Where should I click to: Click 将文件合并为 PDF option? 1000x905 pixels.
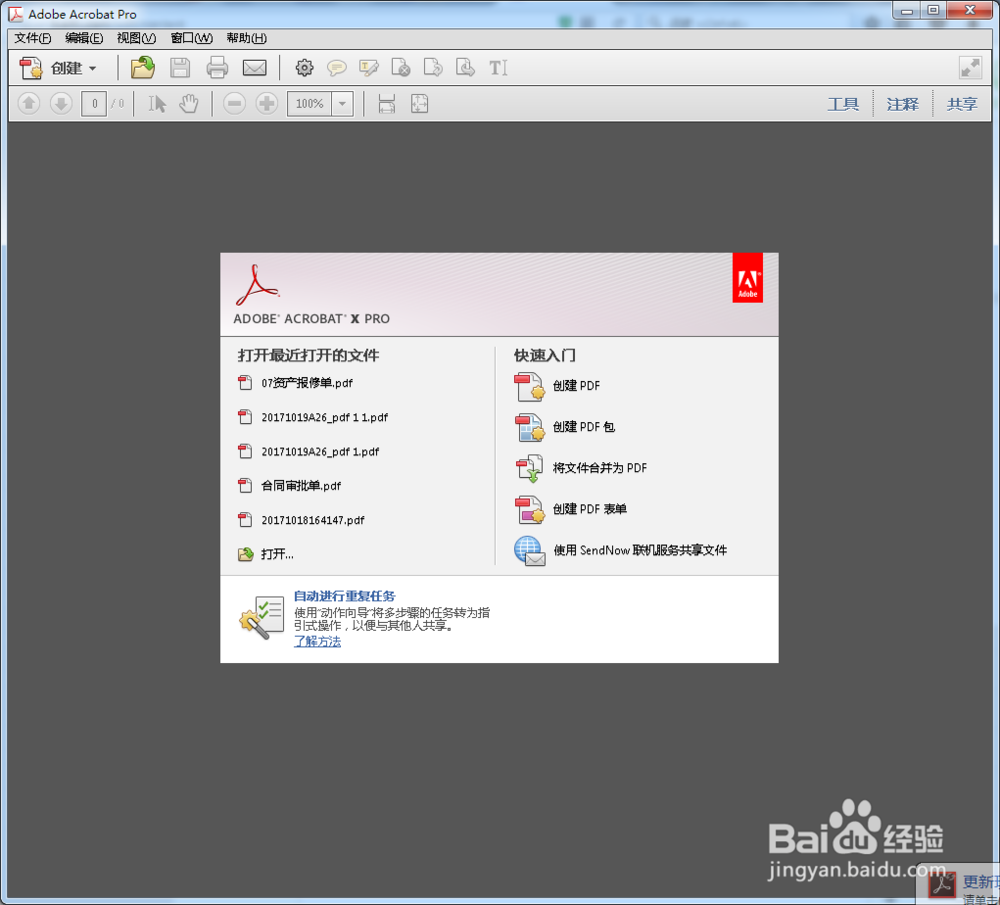tap(599, 468)
